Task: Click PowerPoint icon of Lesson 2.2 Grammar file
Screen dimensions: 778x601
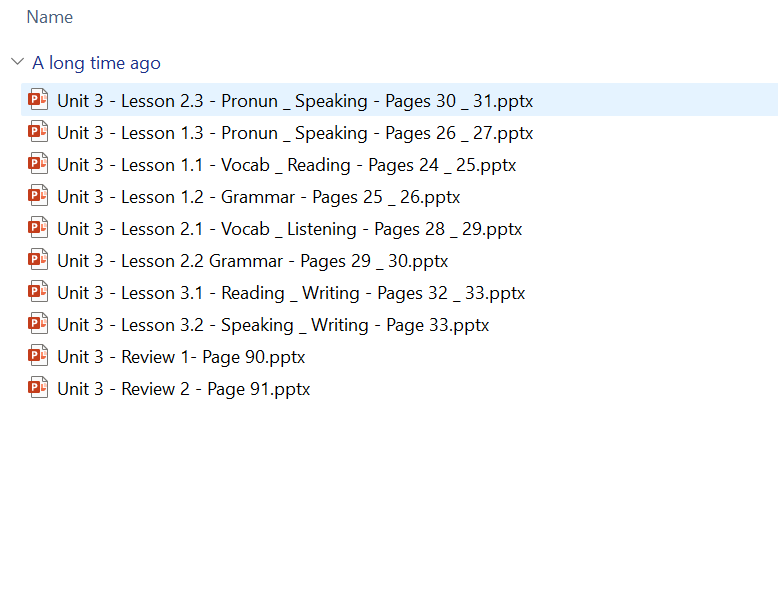Action: [38, 260]
